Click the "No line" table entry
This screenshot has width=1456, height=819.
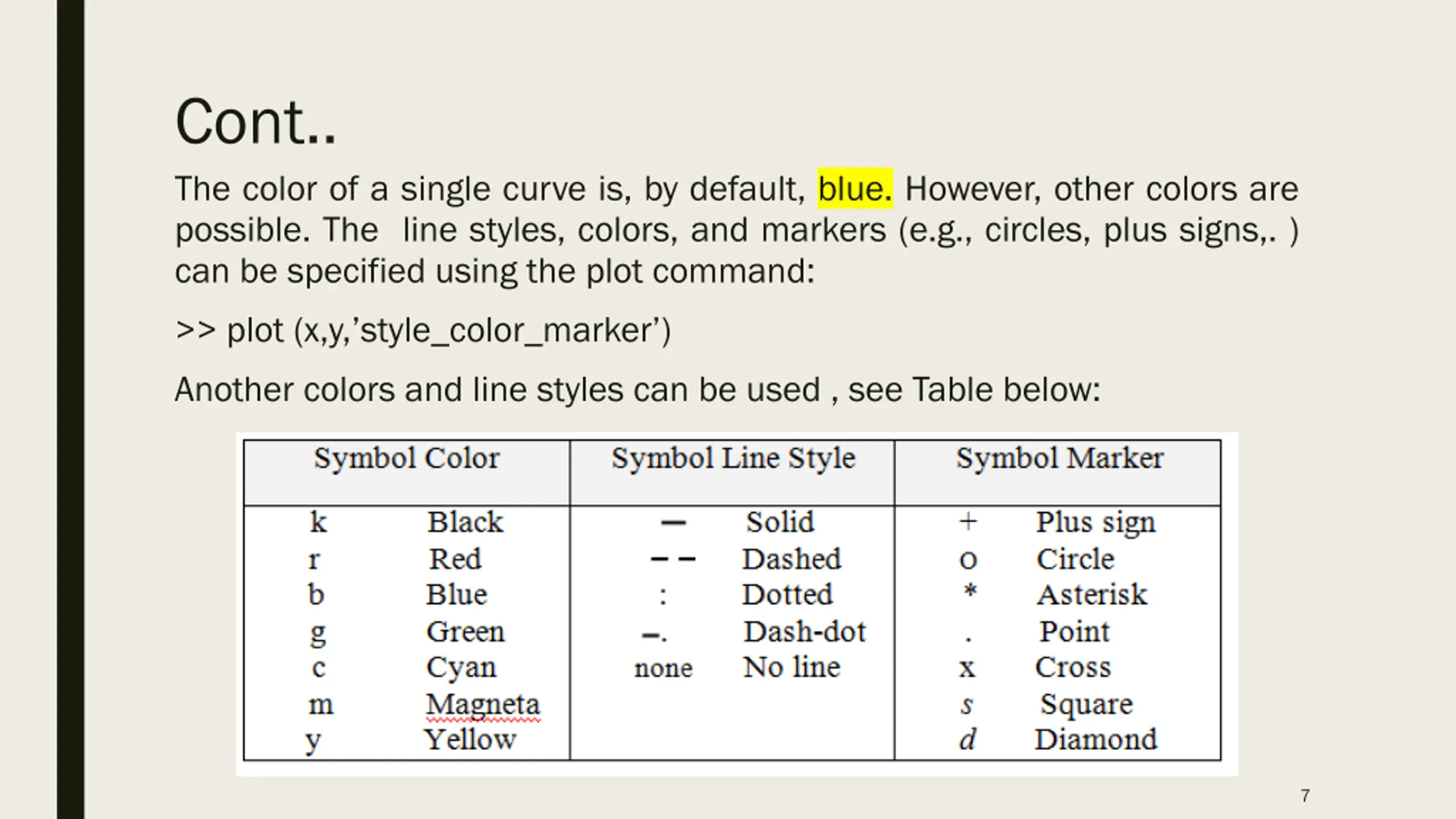[792, 667]
